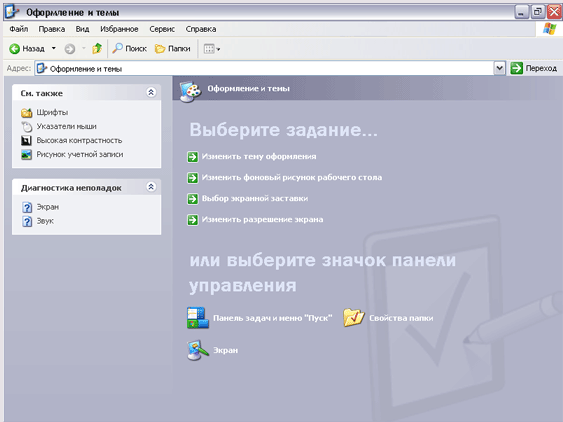The image size is (563, 422).
Task: Open the Файл menu
Action: click(x=19, y=29)
